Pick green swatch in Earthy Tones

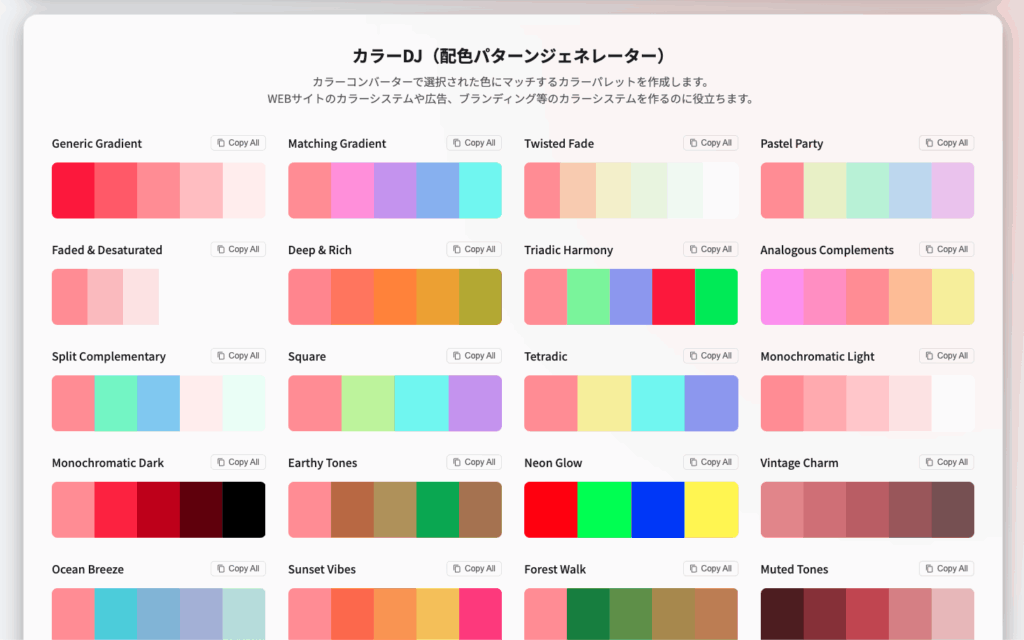coord(438,509)
